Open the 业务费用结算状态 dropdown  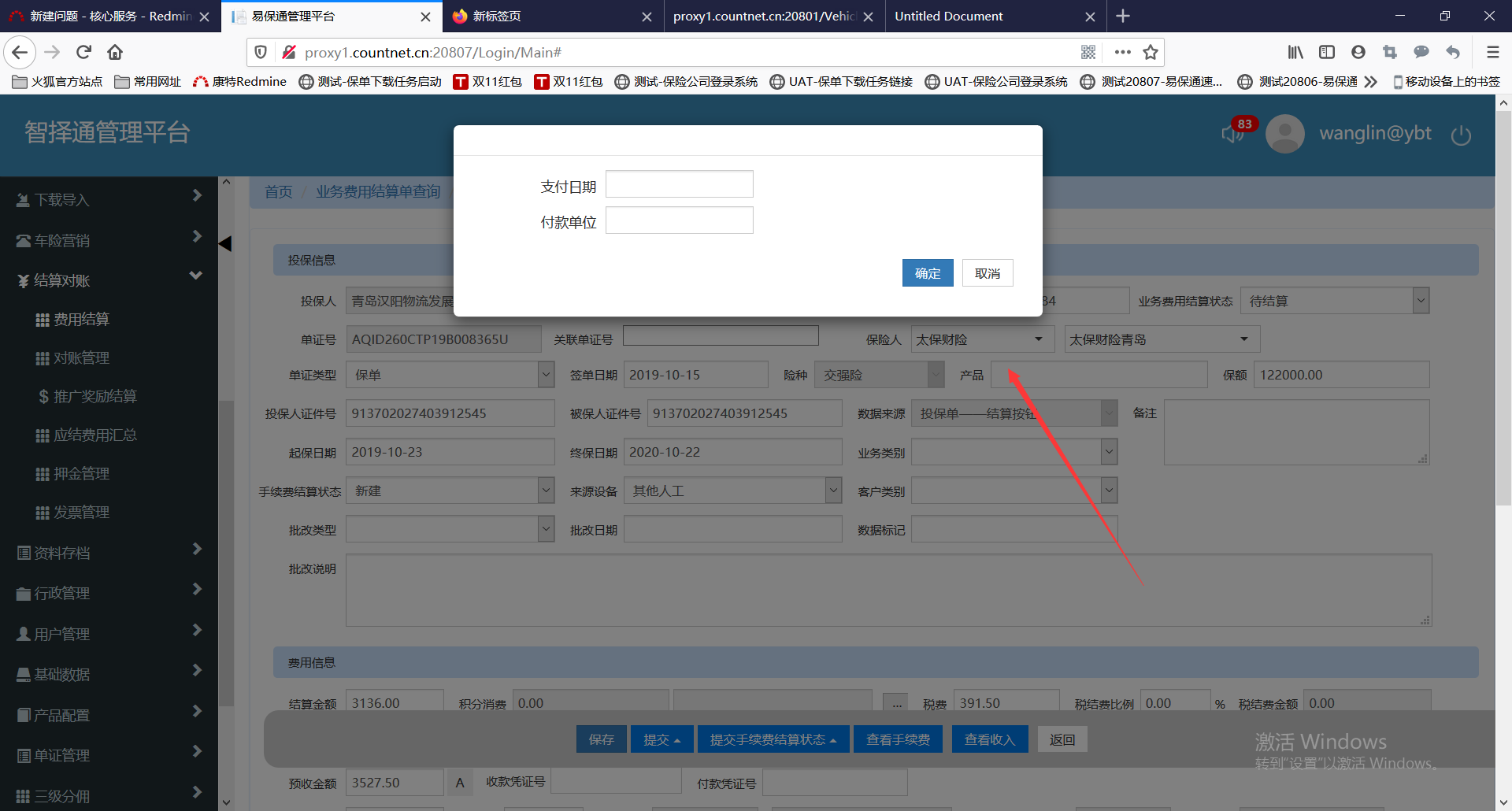click(x=1335, y=301)
